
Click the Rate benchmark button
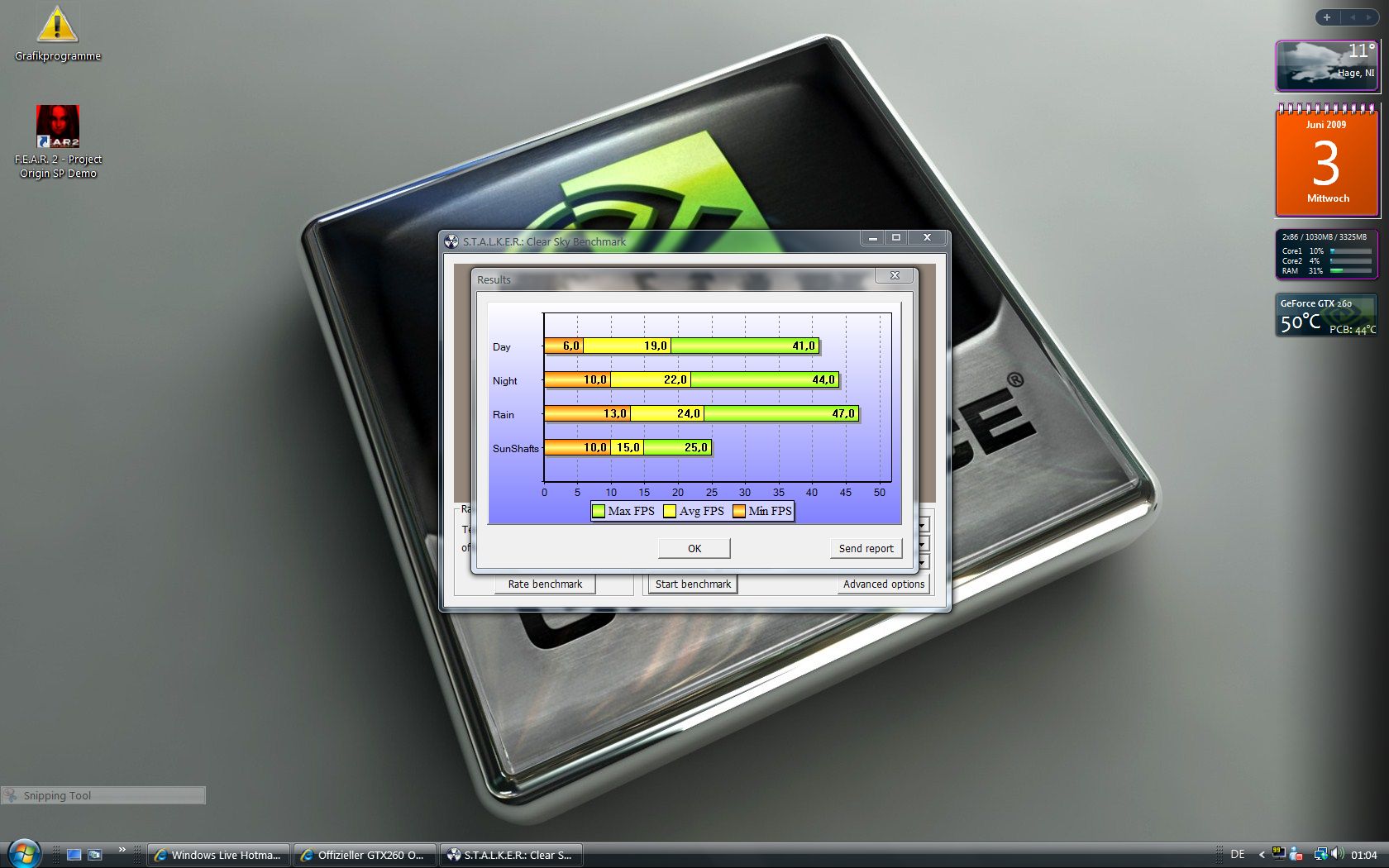(545, 584)
